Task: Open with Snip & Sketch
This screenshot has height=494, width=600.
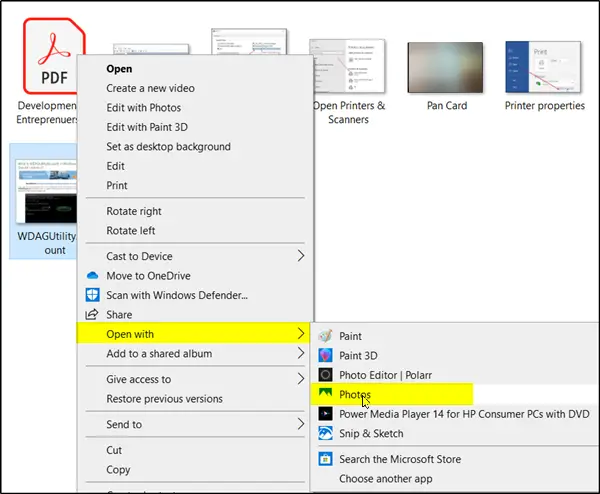Action: pos(454,434)
